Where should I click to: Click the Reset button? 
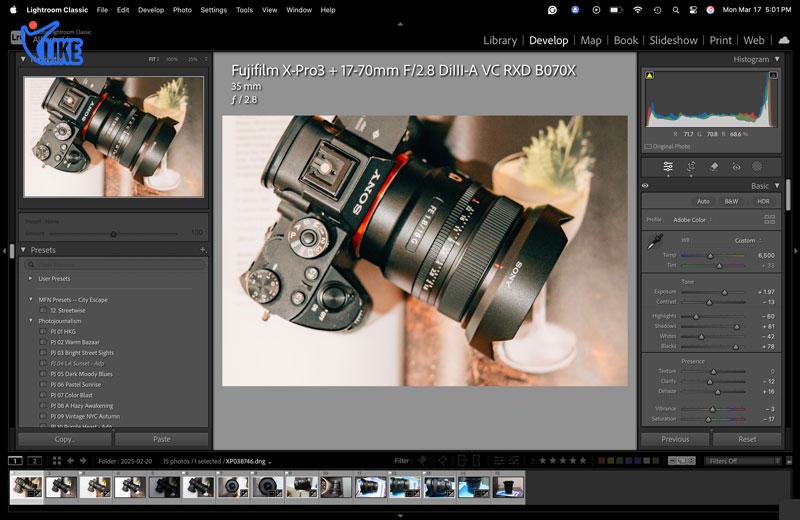point(747,439)
